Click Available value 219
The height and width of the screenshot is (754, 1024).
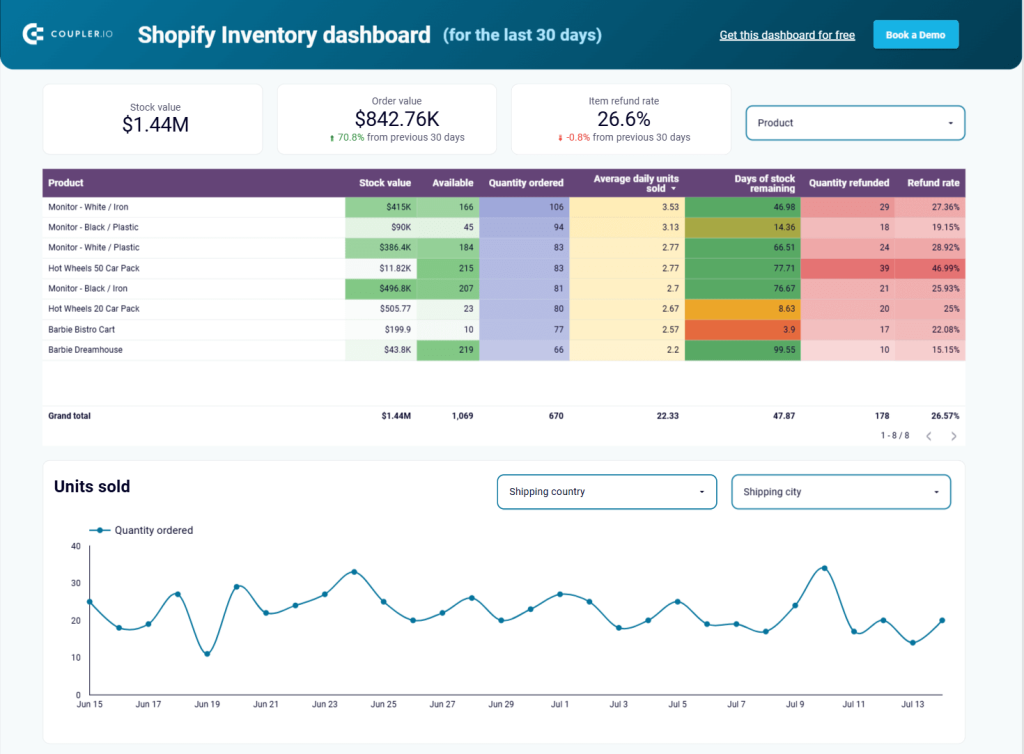pyautogui.click(x=448, y=350)
